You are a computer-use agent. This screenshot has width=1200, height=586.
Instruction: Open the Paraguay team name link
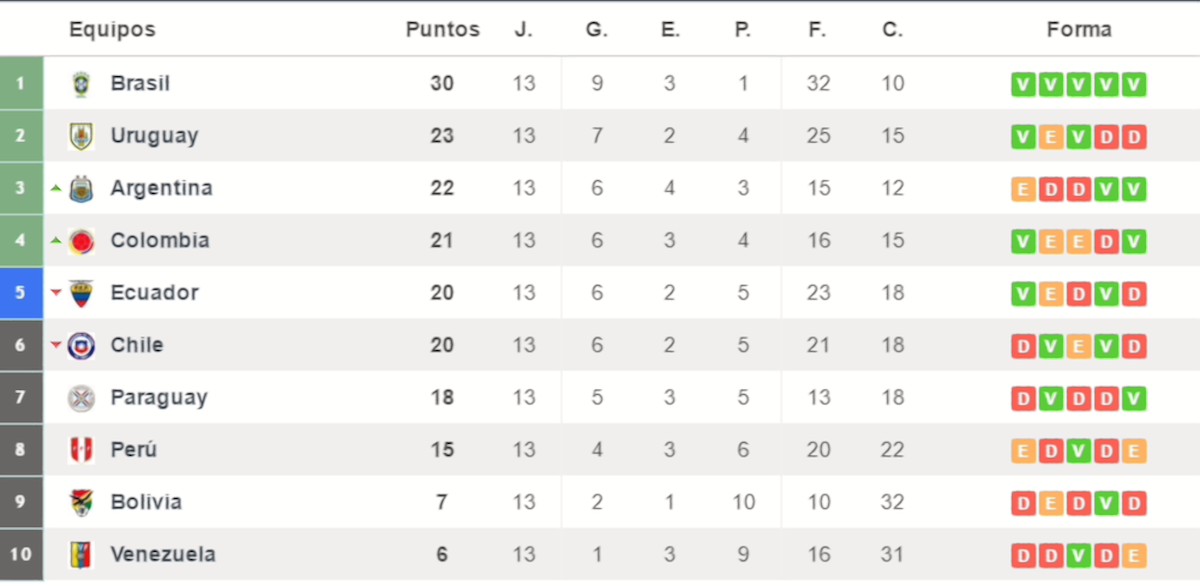159,398
